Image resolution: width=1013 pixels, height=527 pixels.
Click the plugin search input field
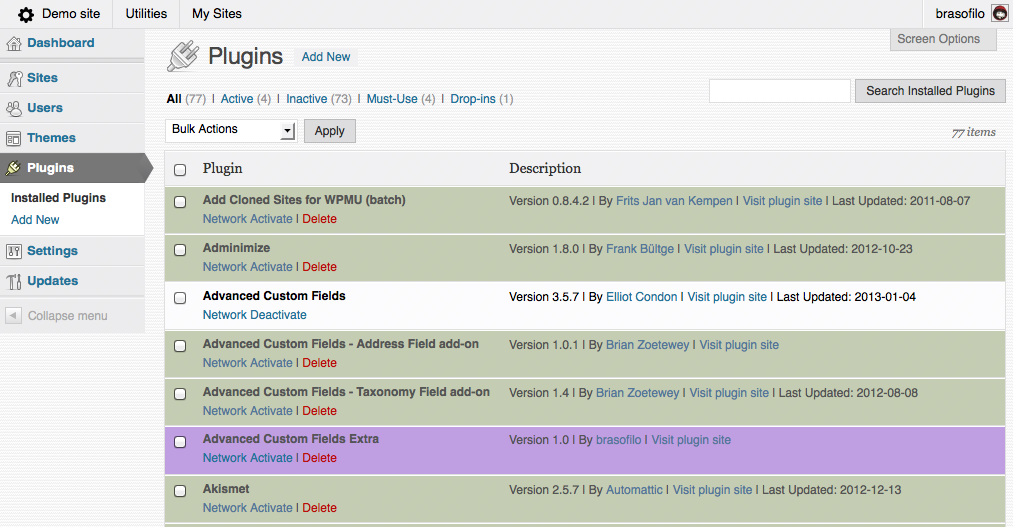780,91
